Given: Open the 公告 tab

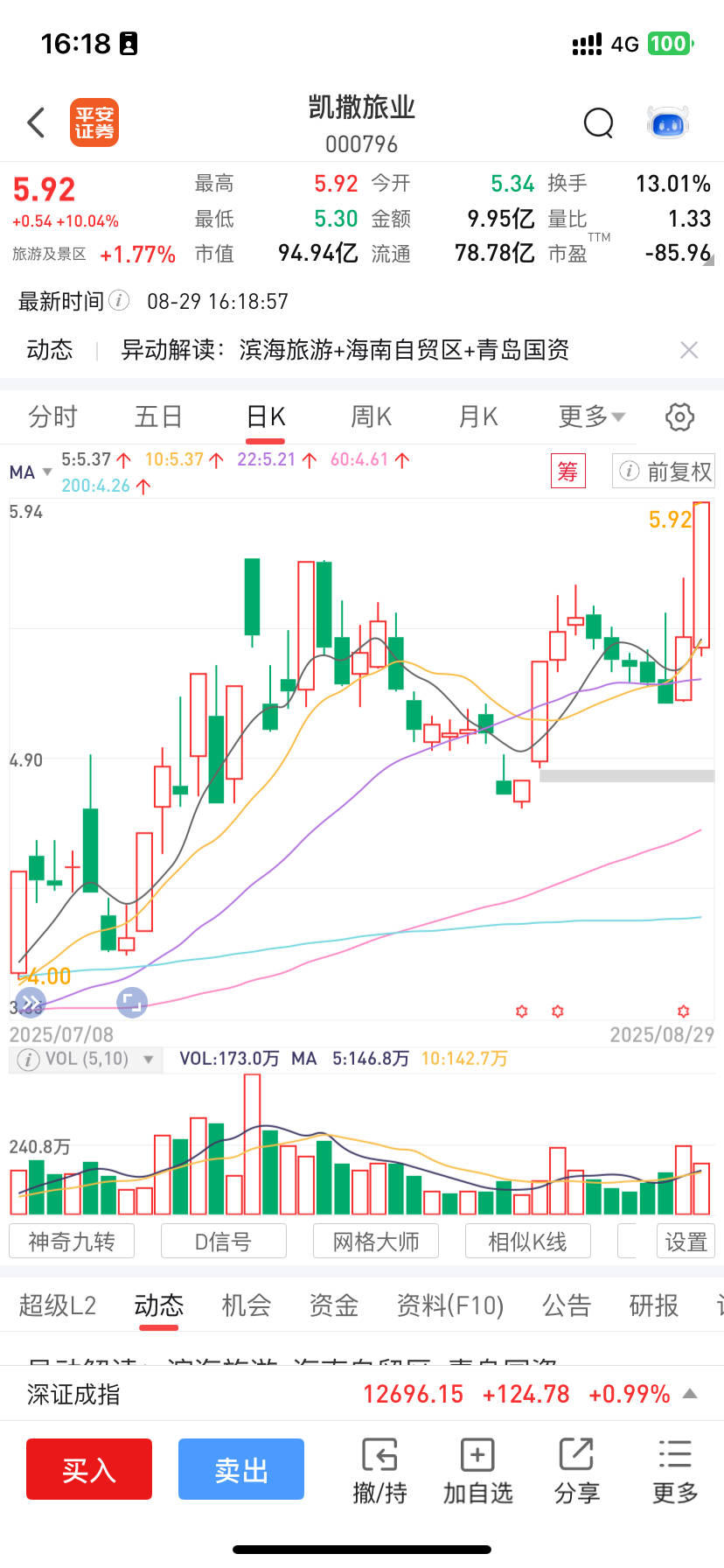Looking at the screenshot, I should [x=567, y=1305].
